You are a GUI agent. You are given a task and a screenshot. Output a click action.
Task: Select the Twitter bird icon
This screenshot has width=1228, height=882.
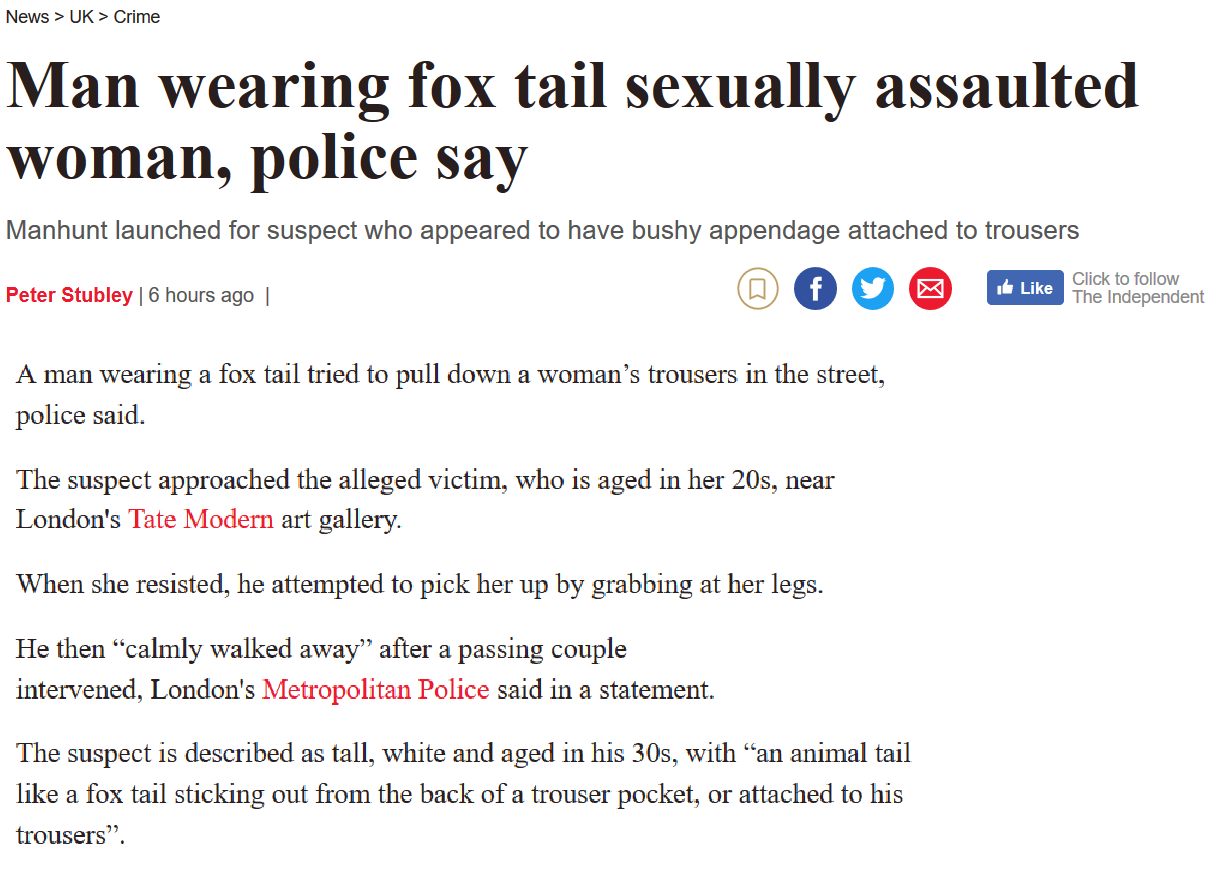pos(873,288)
